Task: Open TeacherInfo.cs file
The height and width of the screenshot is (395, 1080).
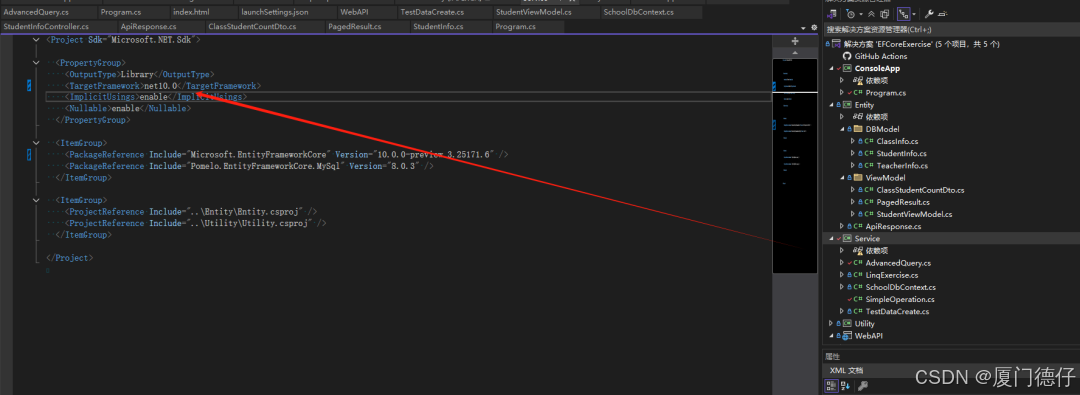Action: (902, 166)
